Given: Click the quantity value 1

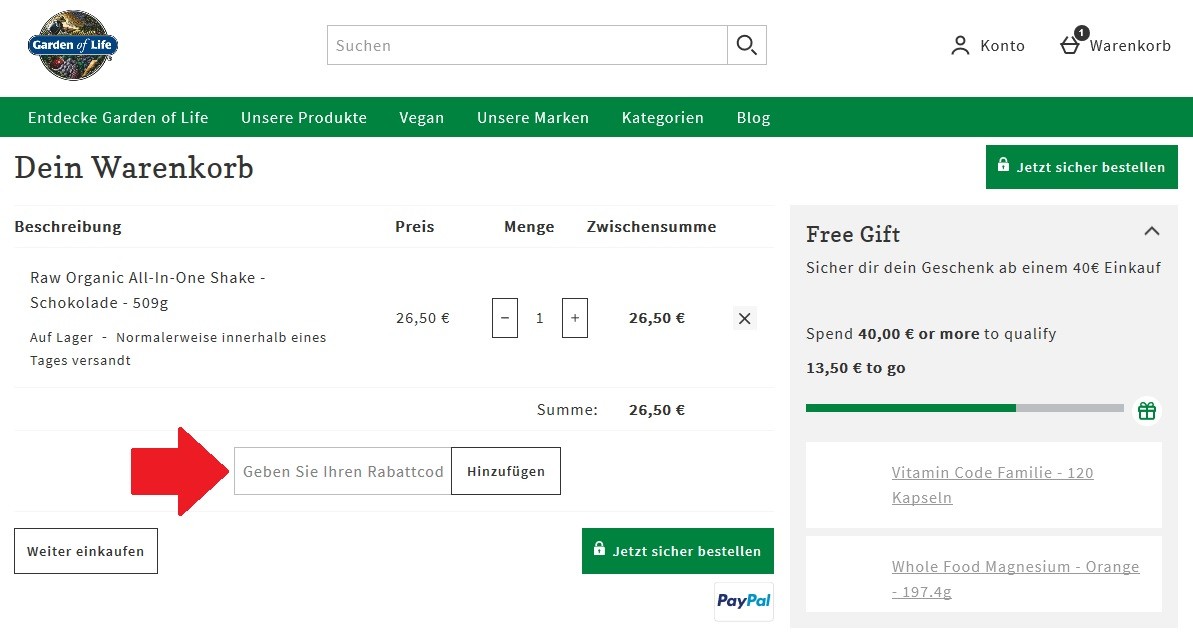Looking at the screenshot, I should click(x=539, y=318).
